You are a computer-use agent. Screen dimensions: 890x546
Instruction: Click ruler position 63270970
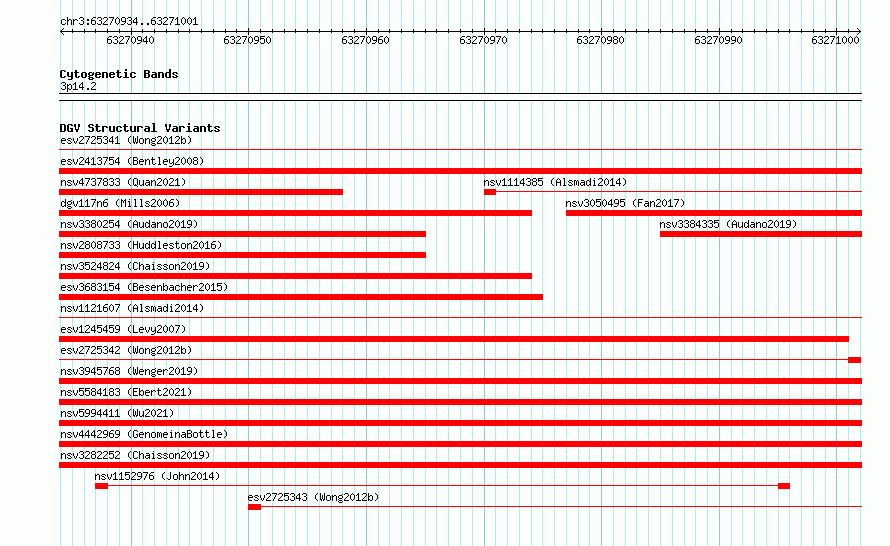(484, 40)
